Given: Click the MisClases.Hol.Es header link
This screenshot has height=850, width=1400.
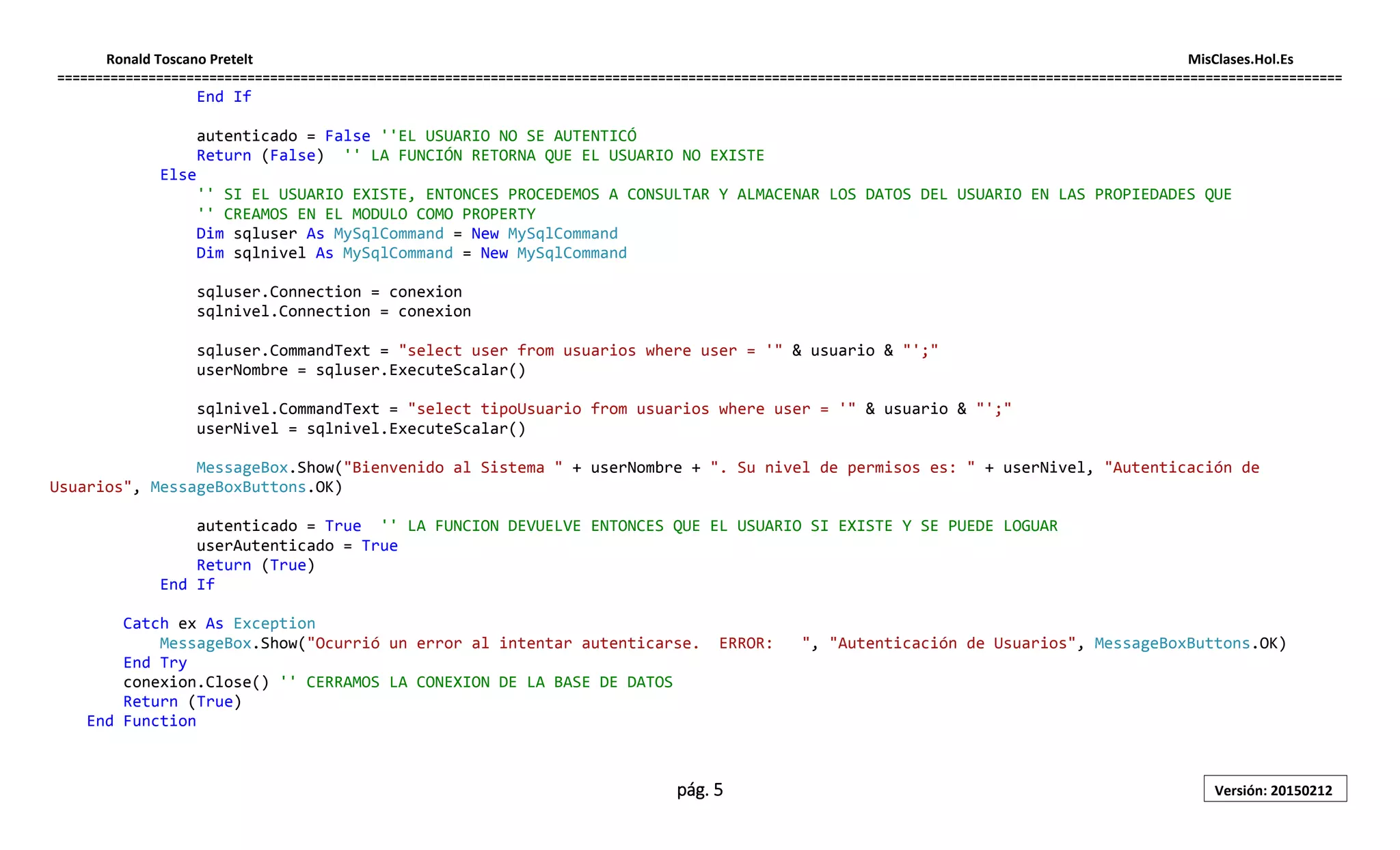Looking at the screenshot, I should coord(1240,59).
